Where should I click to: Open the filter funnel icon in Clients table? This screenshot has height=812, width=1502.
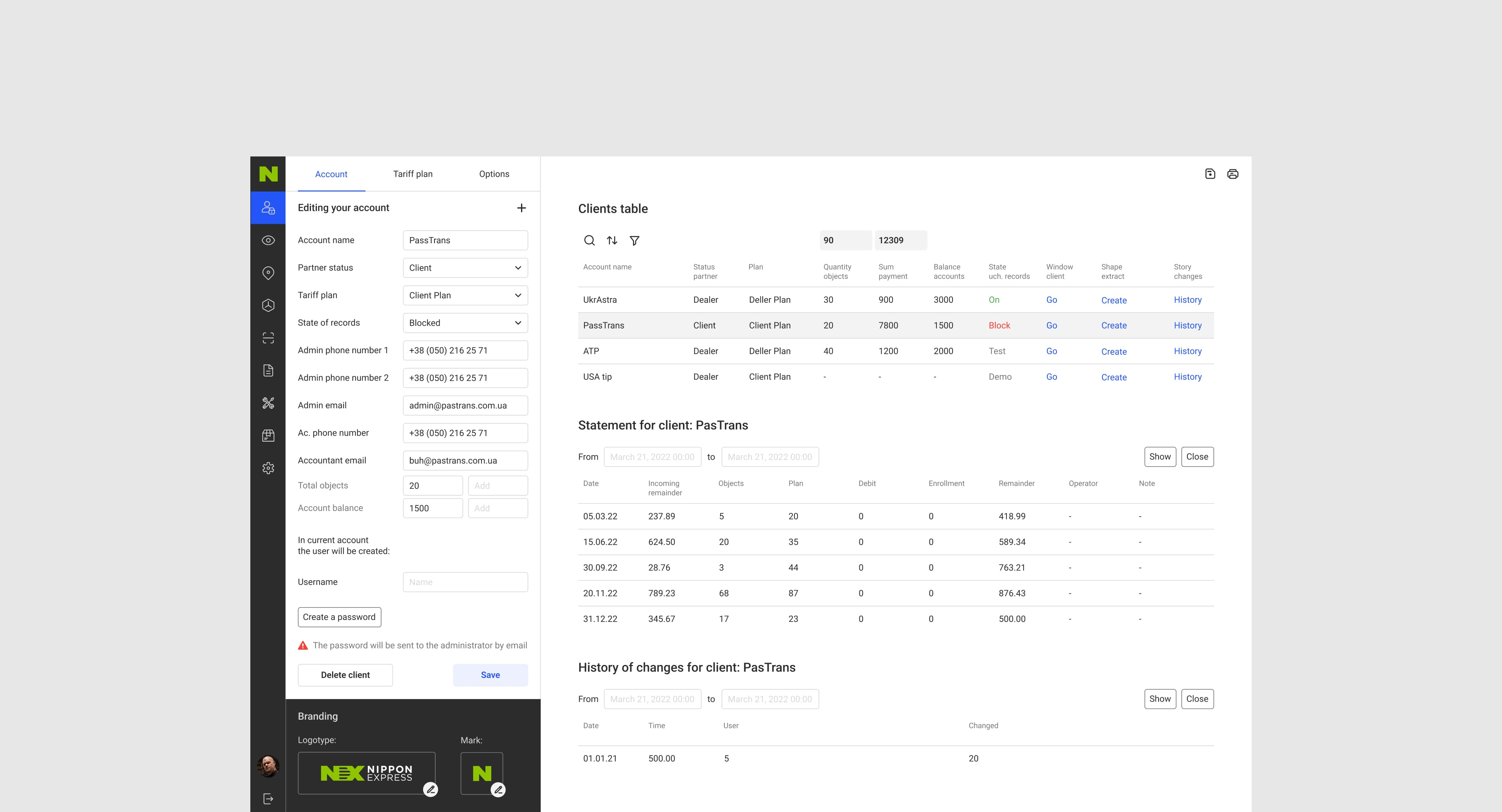(x=634, y=240)
